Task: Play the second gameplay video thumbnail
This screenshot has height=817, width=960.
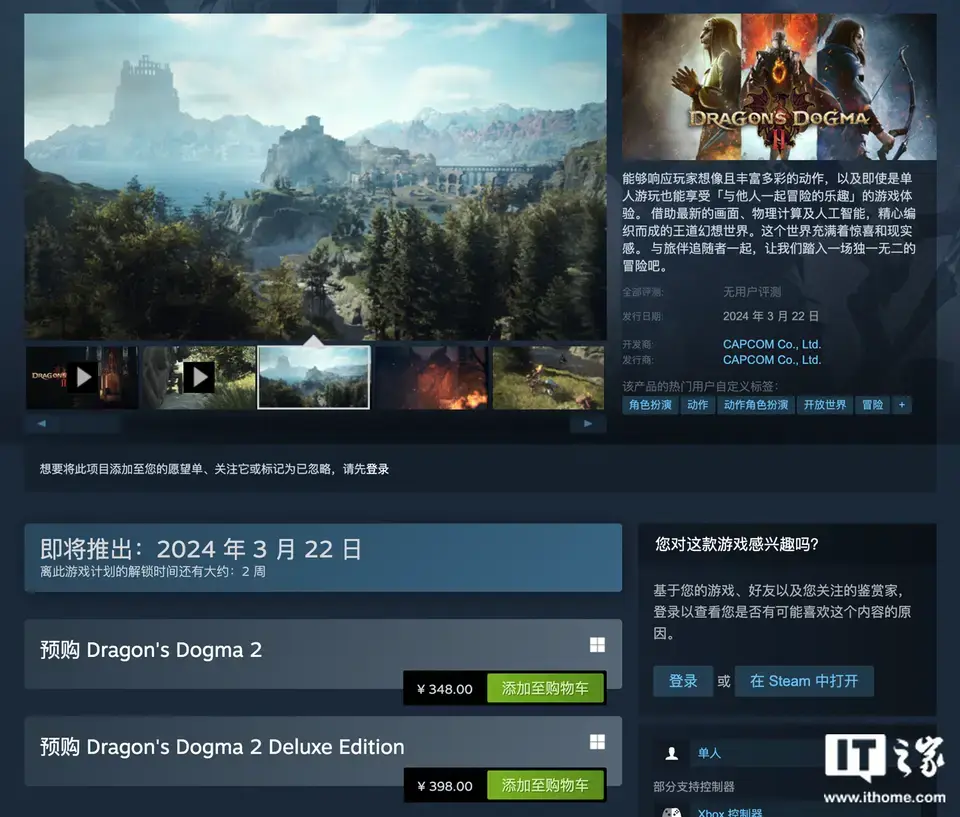Action: tap(198, 377)
